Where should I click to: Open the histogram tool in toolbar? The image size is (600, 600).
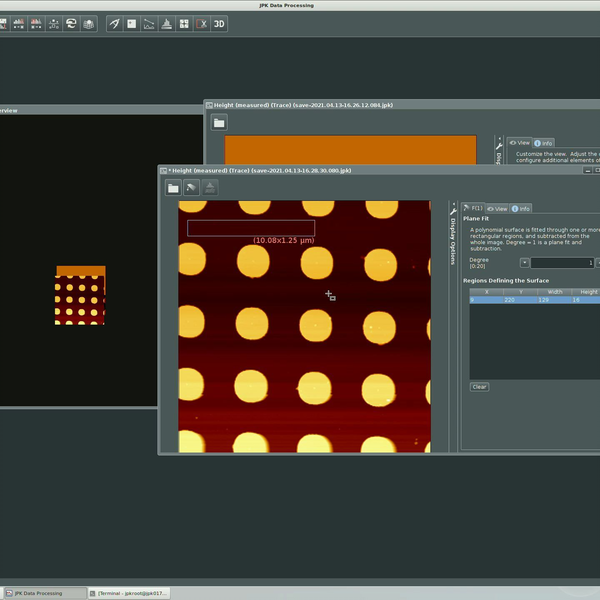pos(166,23)
